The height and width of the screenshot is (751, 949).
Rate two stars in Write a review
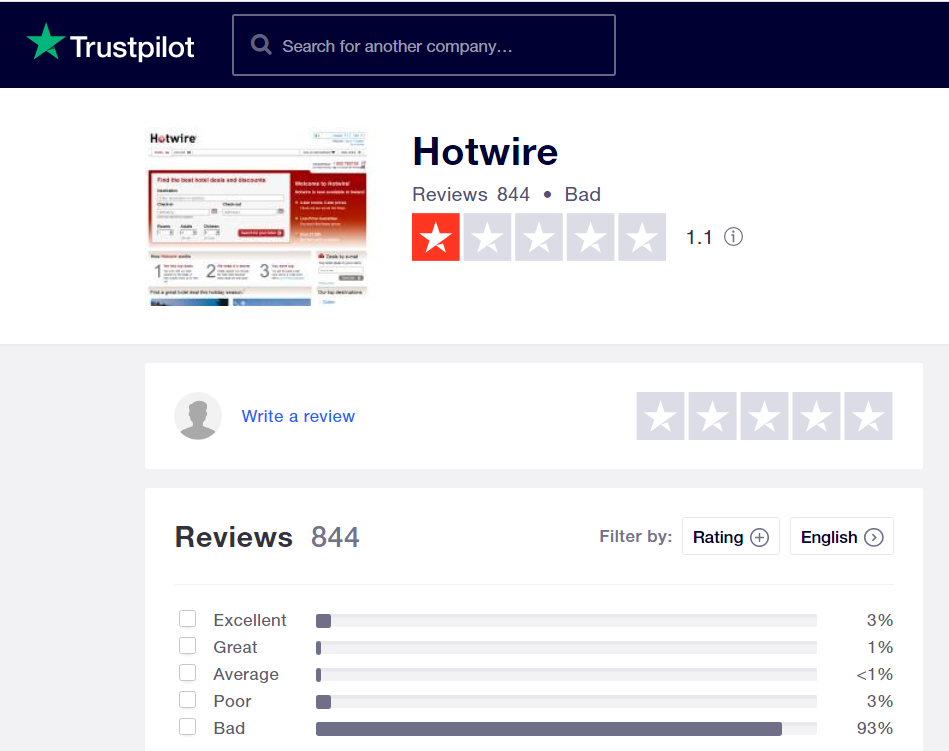point(712,416)
